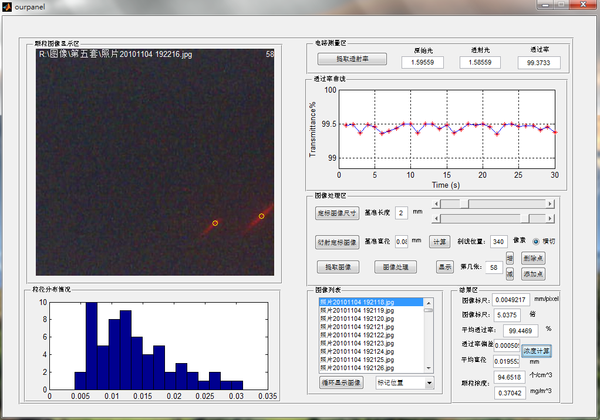The width and height of the screenshot is (600, 420).
Task: Click the 显示 button
Action: pos(444,267)
